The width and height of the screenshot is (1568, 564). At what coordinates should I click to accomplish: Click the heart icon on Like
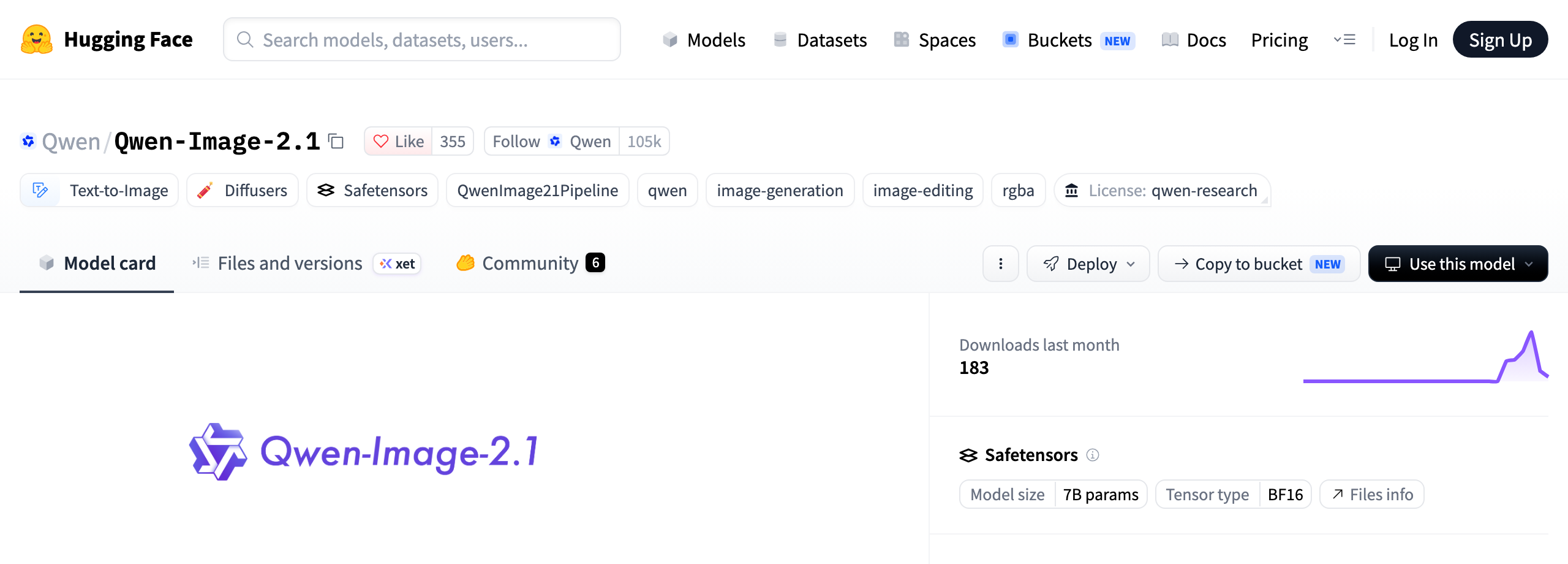[x=381, y=142]
